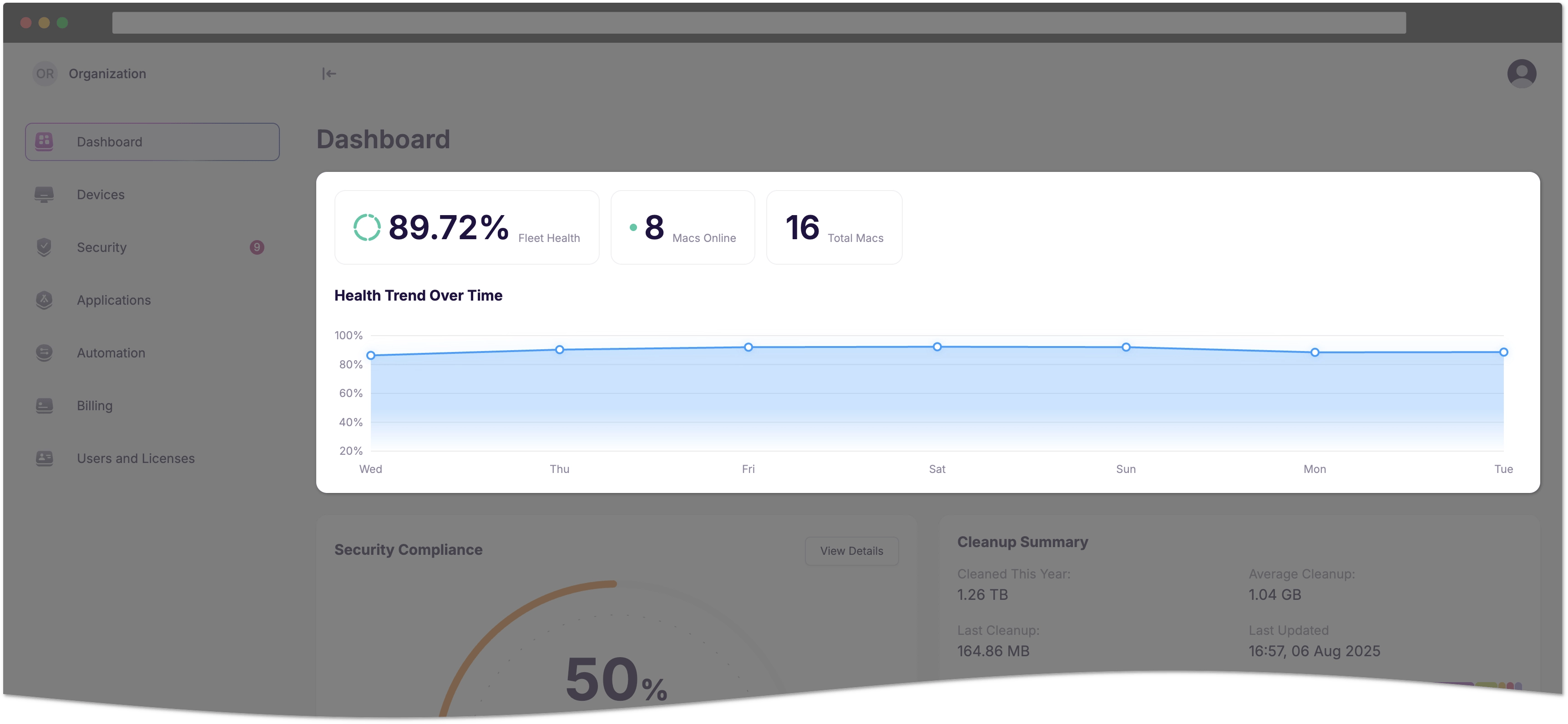This screenshot has width=1568, height=724.
Task: Click the browser address bar
Action: pos(759,22)
